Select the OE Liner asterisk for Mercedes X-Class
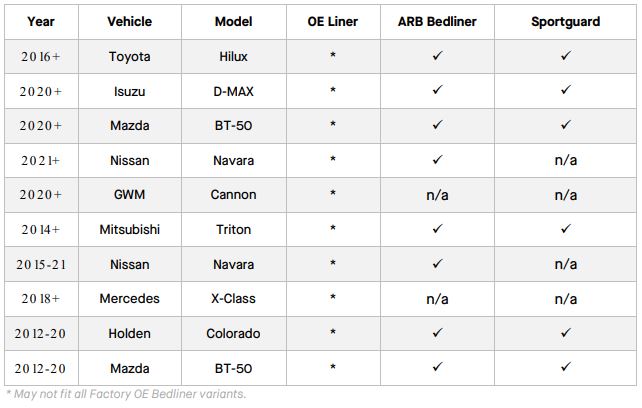The height and width of the screenshot is (408, 642). pos(333,299)
